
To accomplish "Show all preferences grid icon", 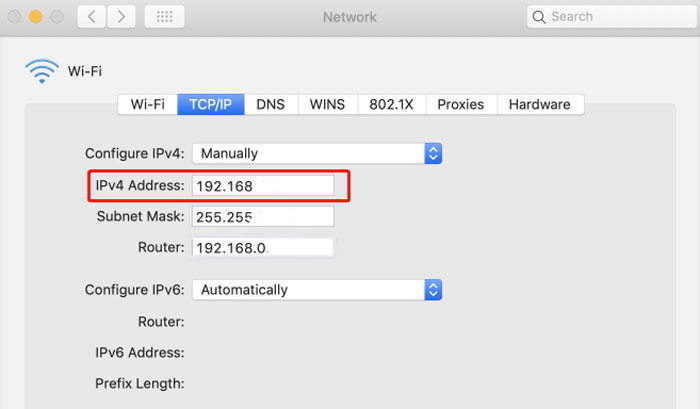I will coord(164,17).
